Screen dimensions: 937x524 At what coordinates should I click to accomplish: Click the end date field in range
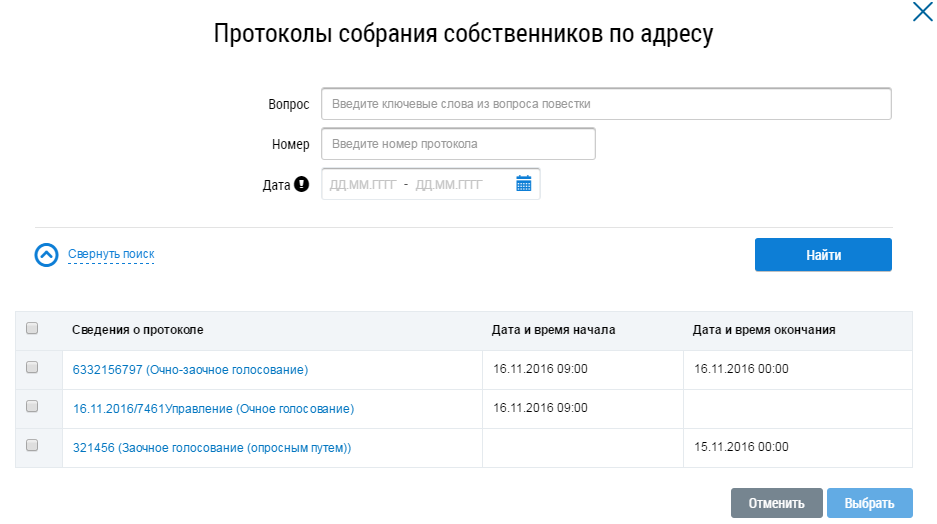(x=449, y=184)
